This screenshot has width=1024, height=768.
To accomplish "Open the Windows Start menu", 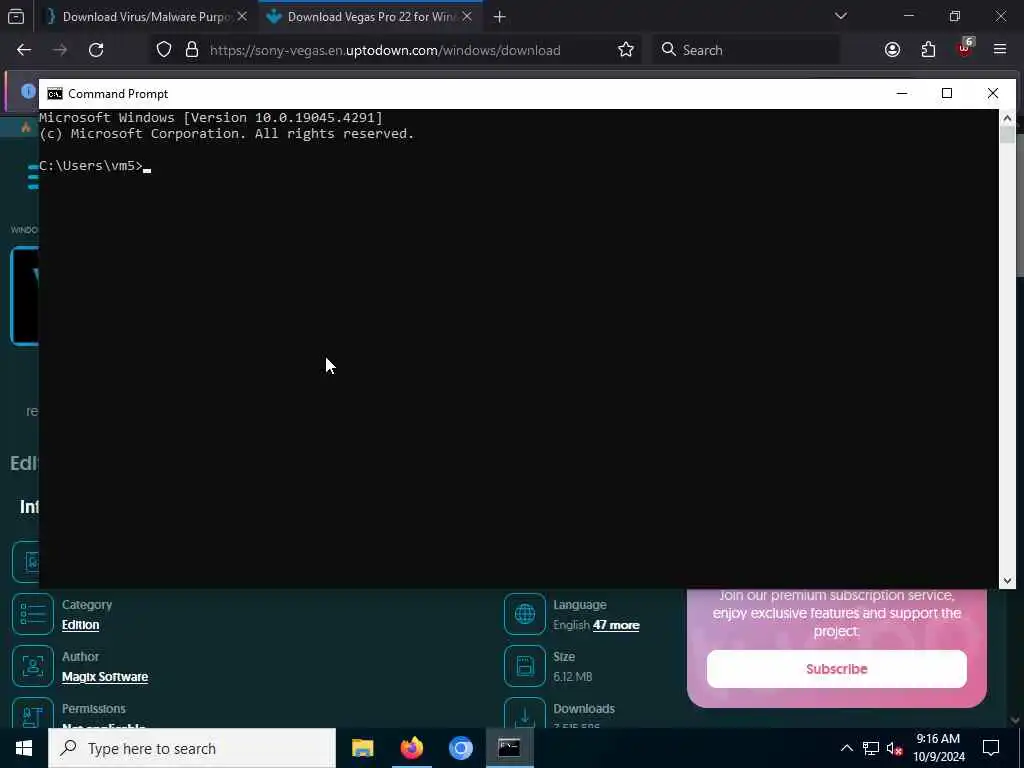I will (24, 748).
